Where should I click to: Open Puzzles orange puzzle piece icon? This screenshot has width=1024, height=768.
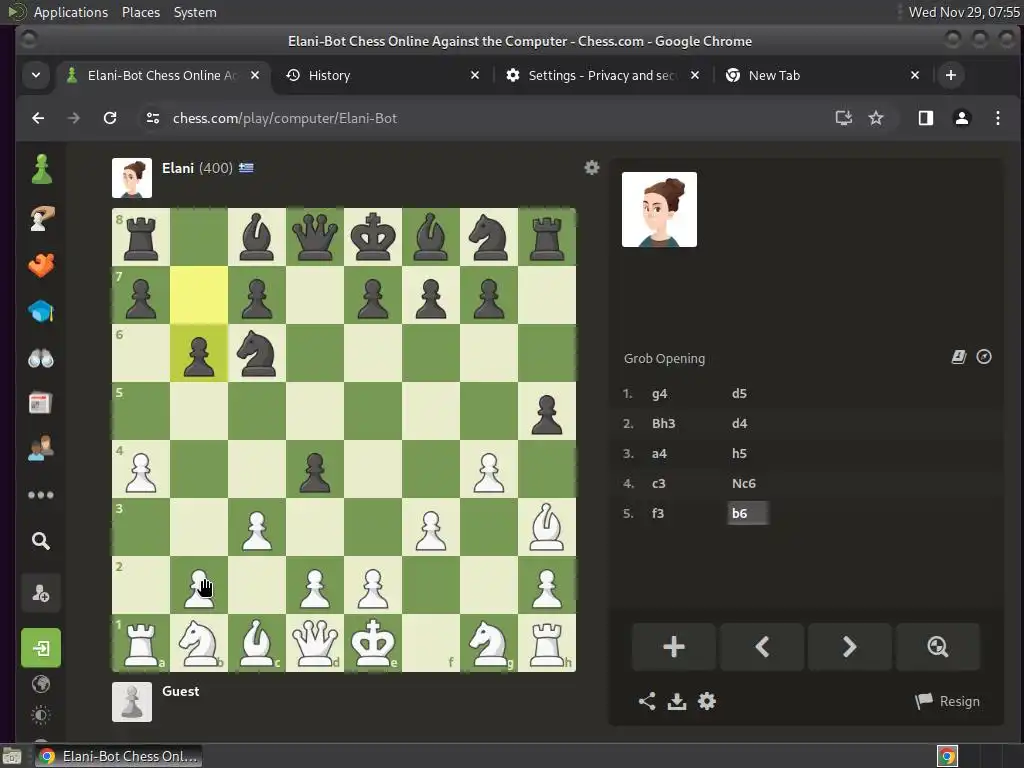pos(41,265)
